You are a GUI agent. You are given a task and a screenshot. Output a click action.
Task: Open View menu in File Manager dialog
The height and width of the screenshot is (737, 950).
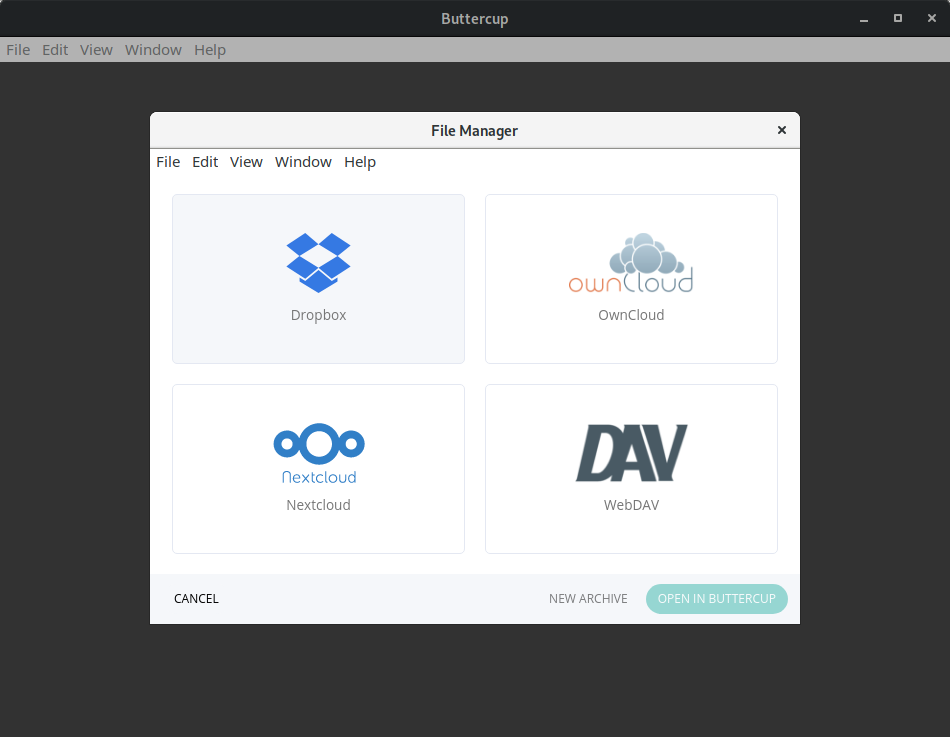point(246,162)
